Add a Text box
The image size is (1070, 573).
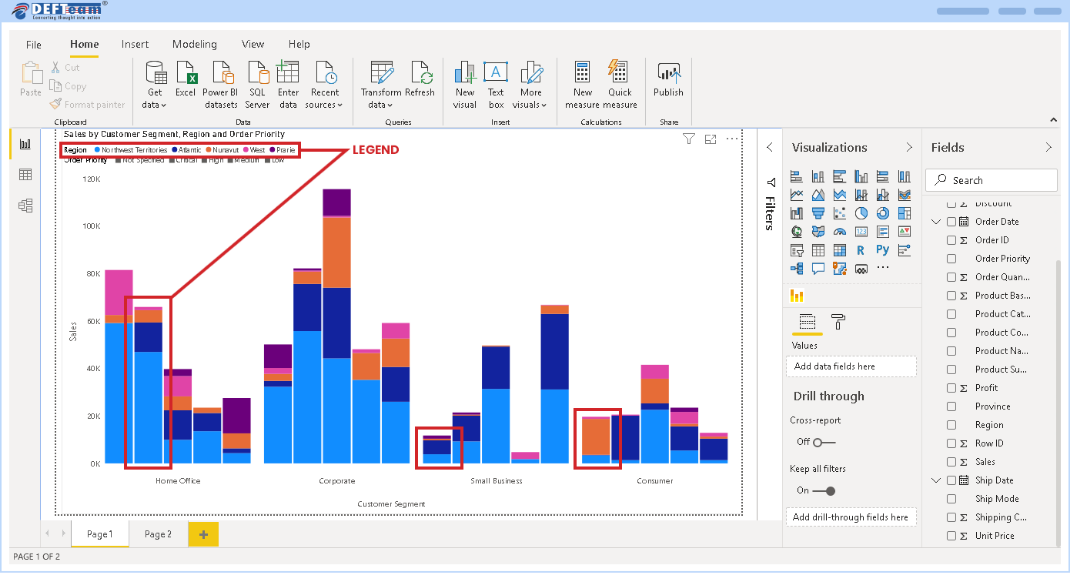click(x=496, y=74)
